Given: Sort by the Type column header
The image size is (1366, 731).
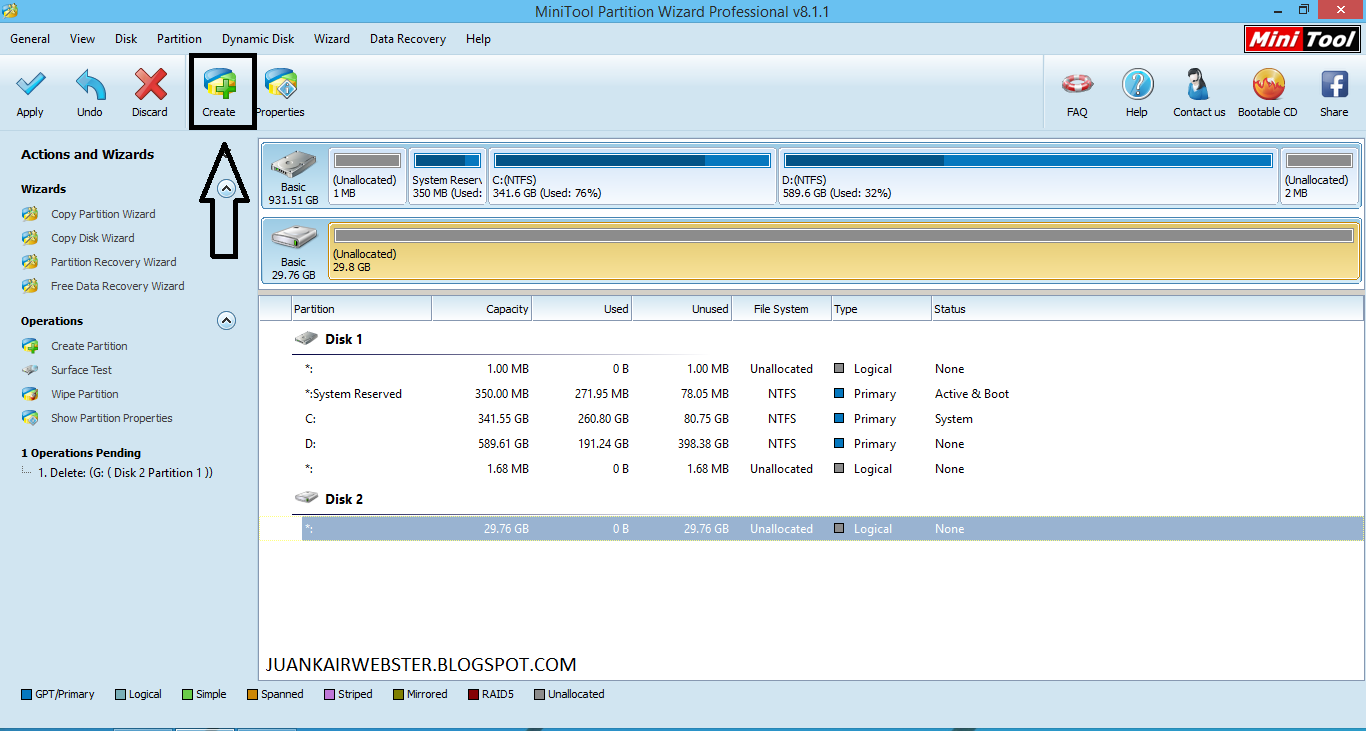Looking at the screenshot, I should [x=881, y=309].
